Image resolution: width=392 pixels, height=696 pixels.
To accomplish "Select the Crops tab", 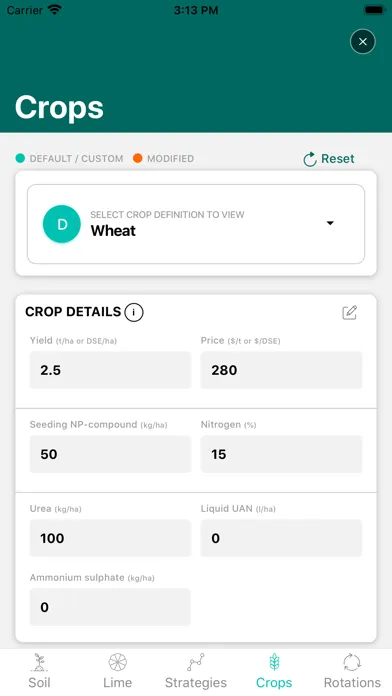I will pyautogui.click(x=274, y=671).
